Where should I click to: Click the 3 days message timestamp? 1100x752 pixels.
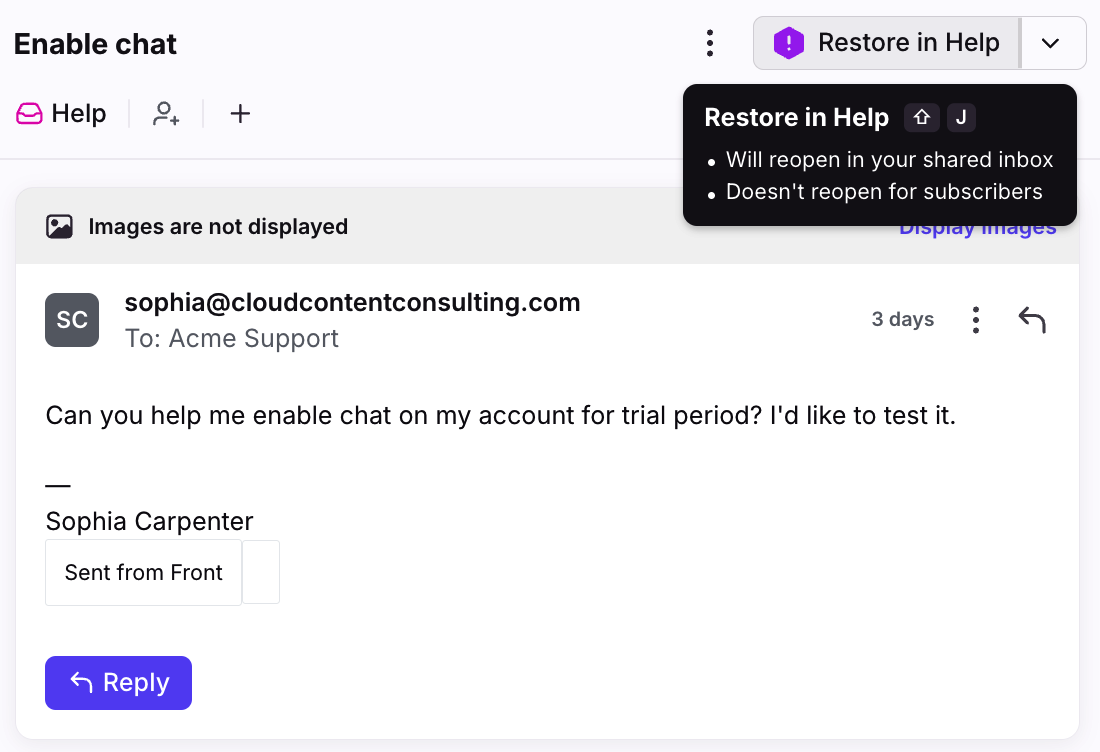tap(903, 319)
